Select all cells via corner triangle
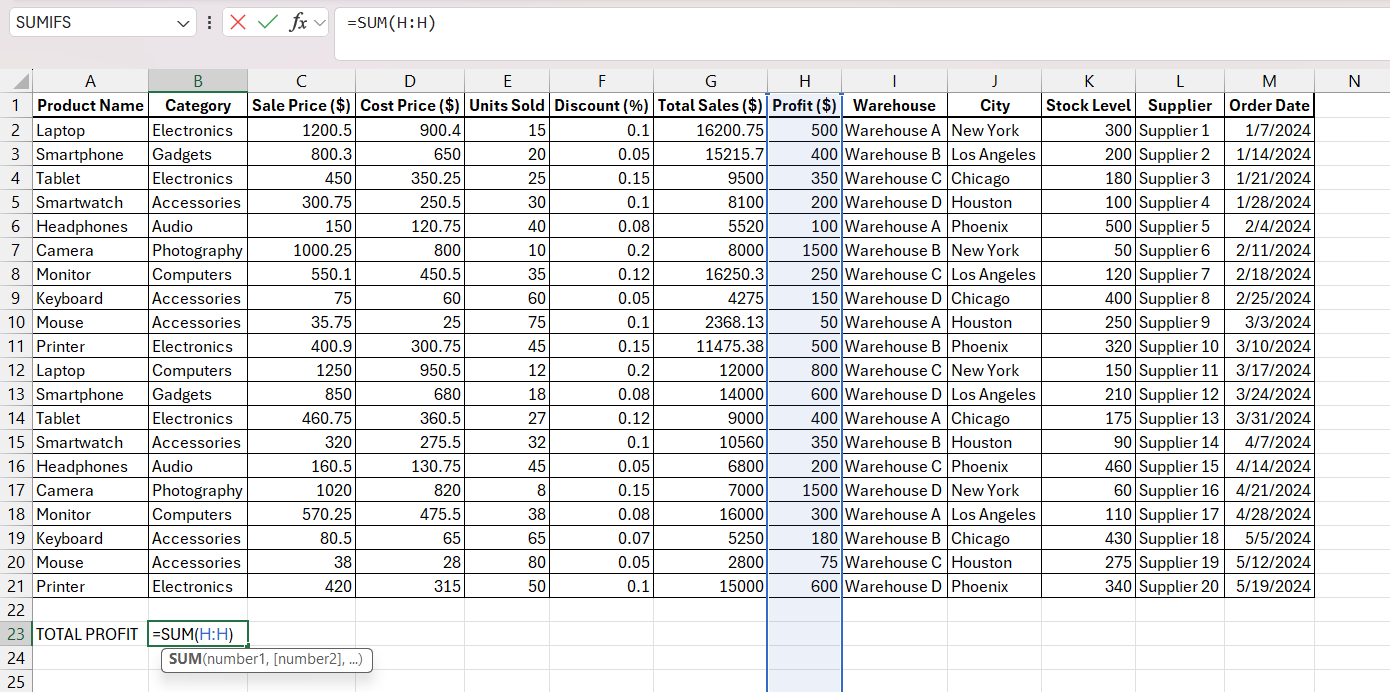 click(16, 81)
